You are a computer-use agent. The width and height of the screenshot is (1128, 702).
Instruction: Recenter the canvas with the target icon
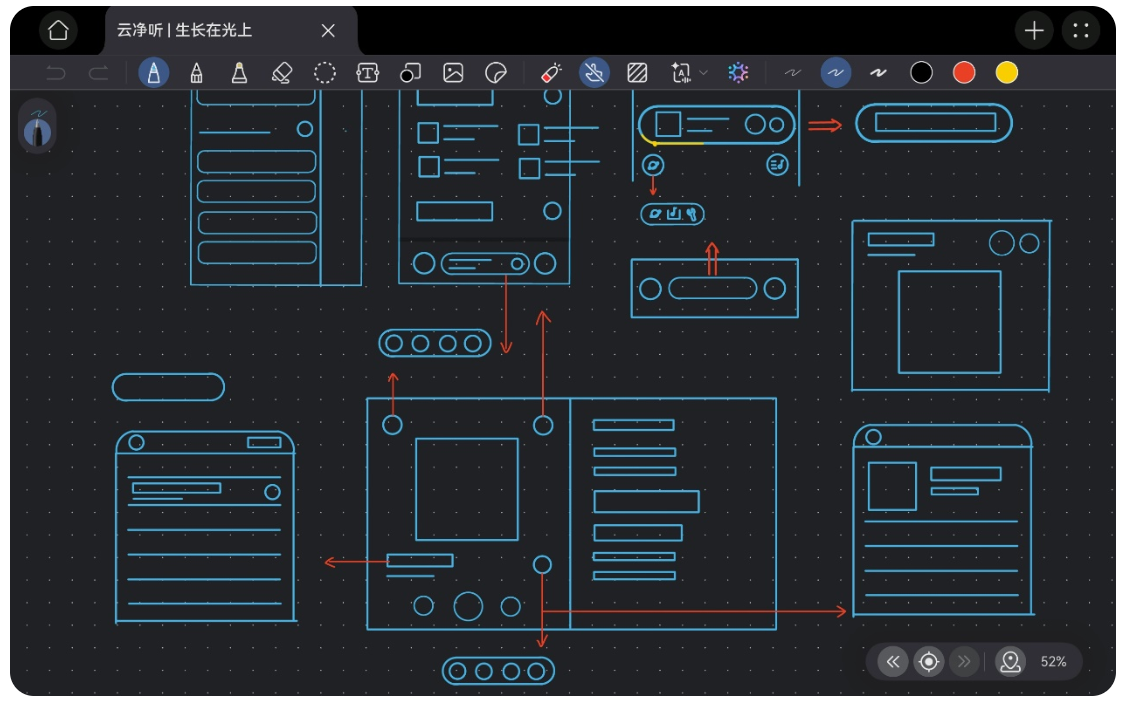point(929,662)
